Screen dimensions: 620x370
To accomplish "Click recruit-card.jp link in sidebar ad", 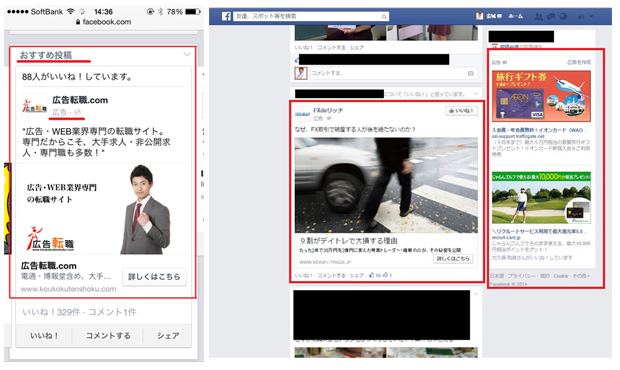I will point(506,238).
